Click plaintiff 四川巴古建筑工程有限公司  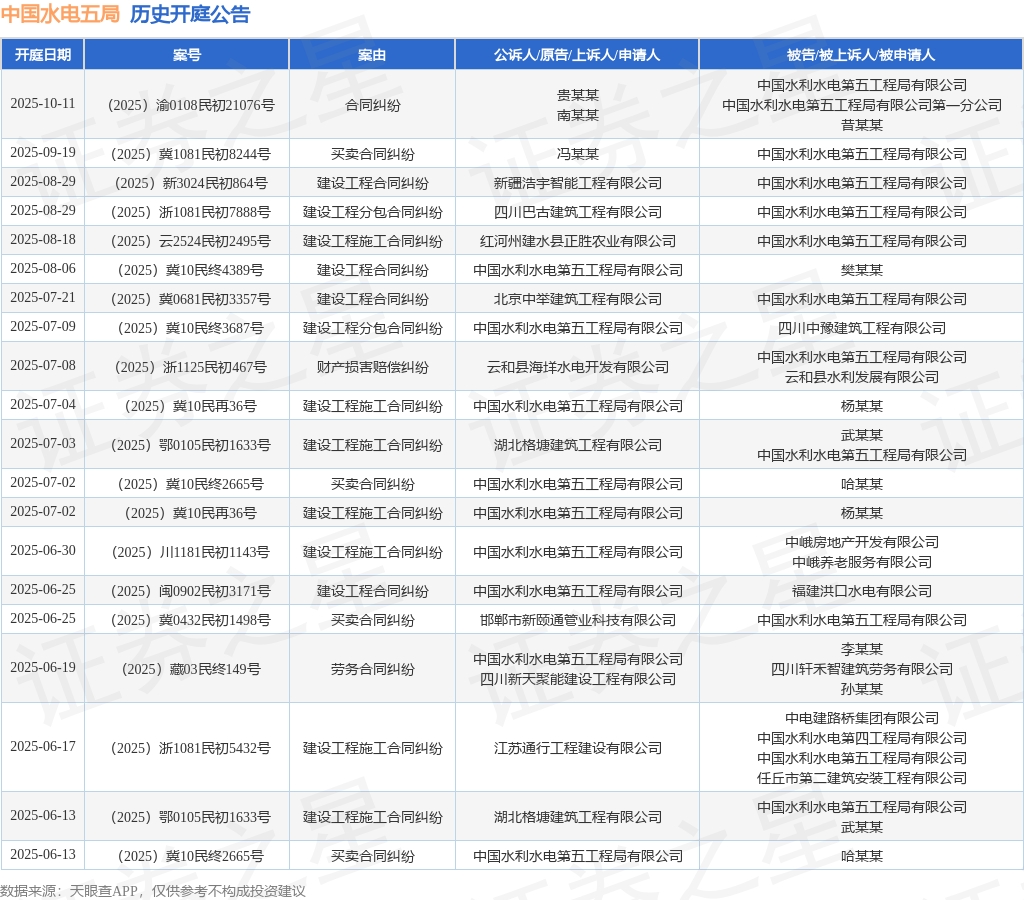[578, 212]
